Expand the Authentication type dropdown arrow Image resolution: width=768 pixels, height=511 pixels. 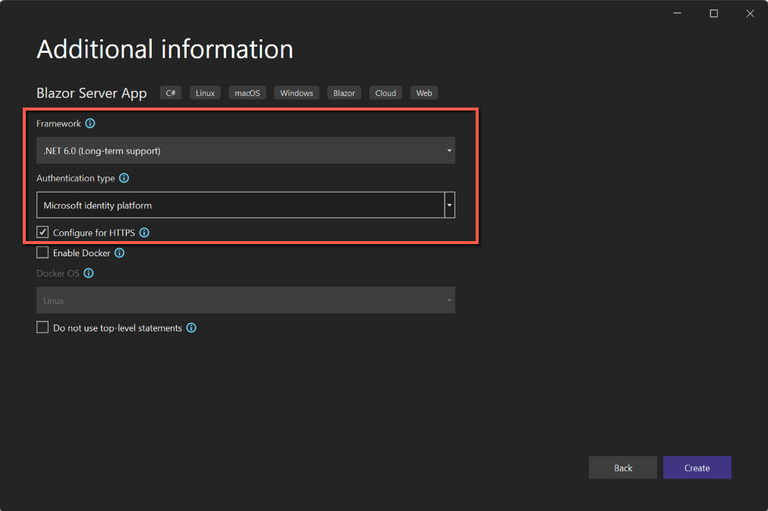(x=450, y=205)
